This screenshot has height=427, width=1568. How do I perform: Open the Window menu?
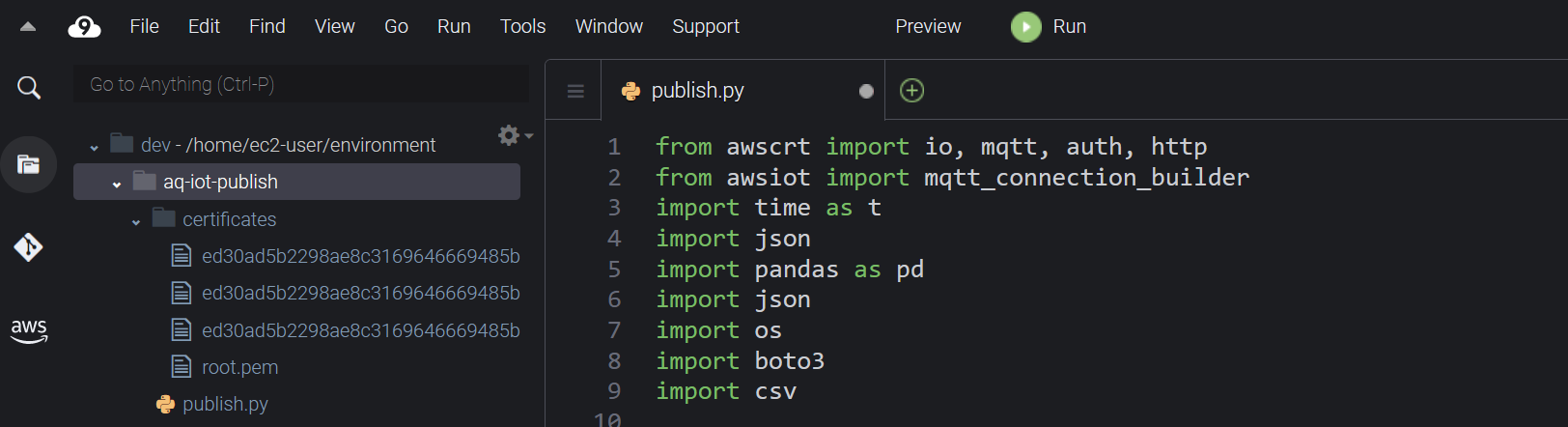tap(609, 27)
